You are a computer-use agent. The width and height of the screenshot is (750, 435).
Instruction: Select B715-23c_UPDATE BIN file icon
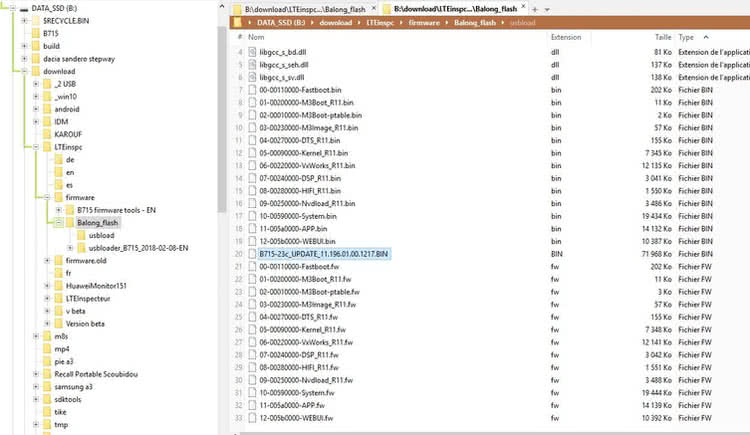click(252, 254)
